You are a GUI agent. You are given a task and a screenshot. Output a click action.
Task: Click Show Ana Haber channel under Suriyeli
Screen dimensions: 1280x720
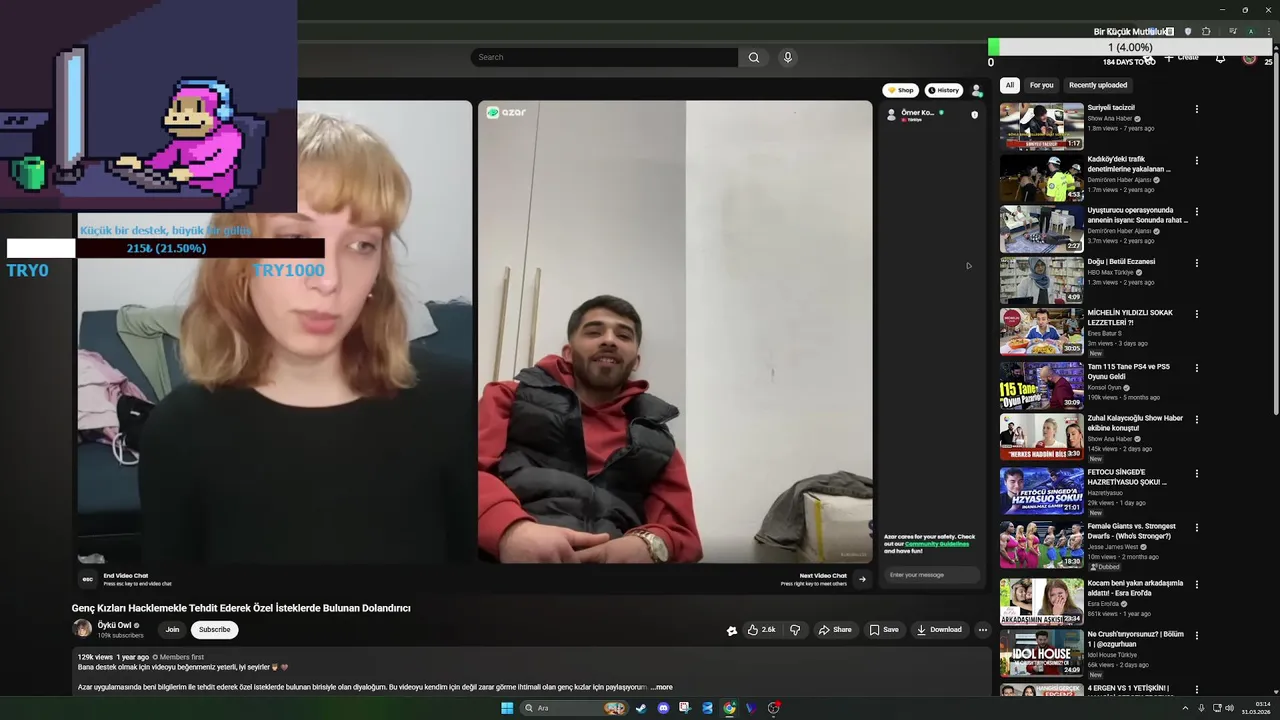pos(1110,118)
